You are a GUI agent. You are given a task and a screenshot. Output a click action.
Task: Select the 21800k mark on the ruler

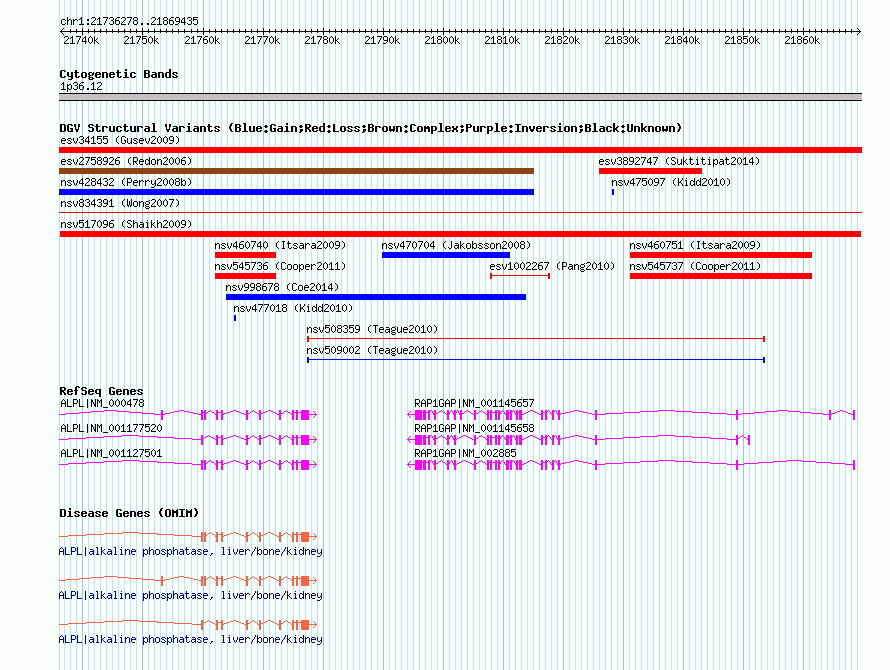tap(442, 40)
